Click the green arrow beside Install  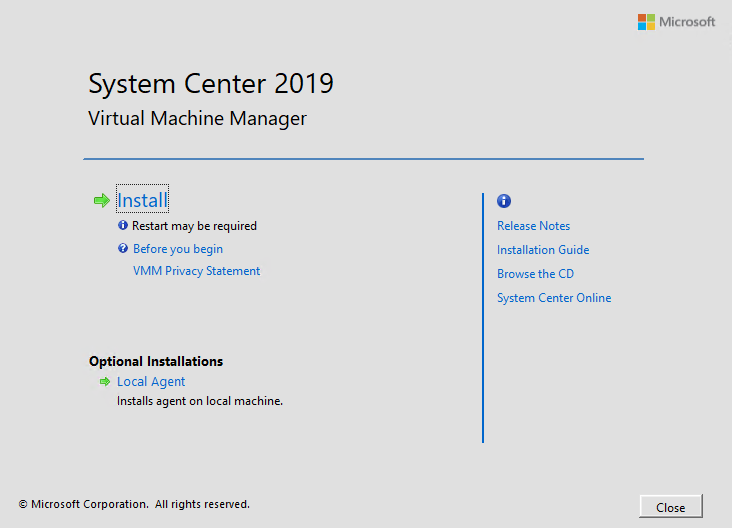coord(101,201)
